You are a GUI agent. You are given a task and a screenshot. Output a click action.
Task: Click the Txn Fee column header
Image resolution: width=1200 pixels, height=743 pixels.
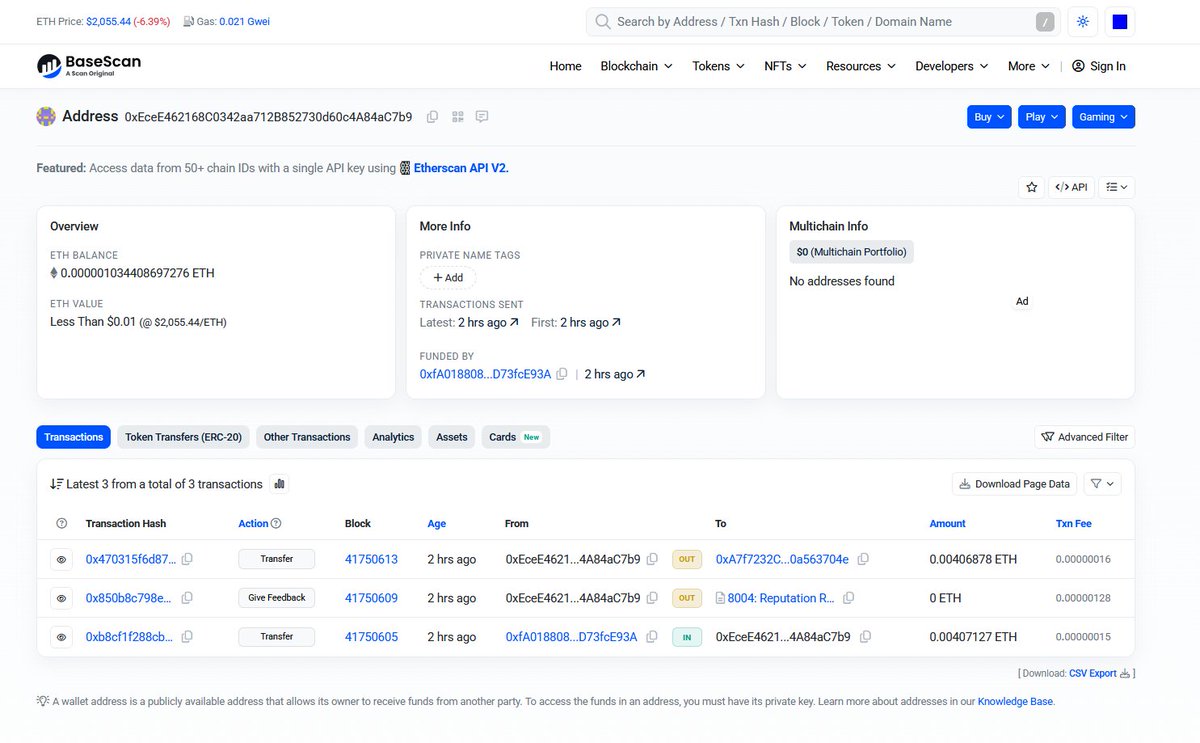[1073, 523]
